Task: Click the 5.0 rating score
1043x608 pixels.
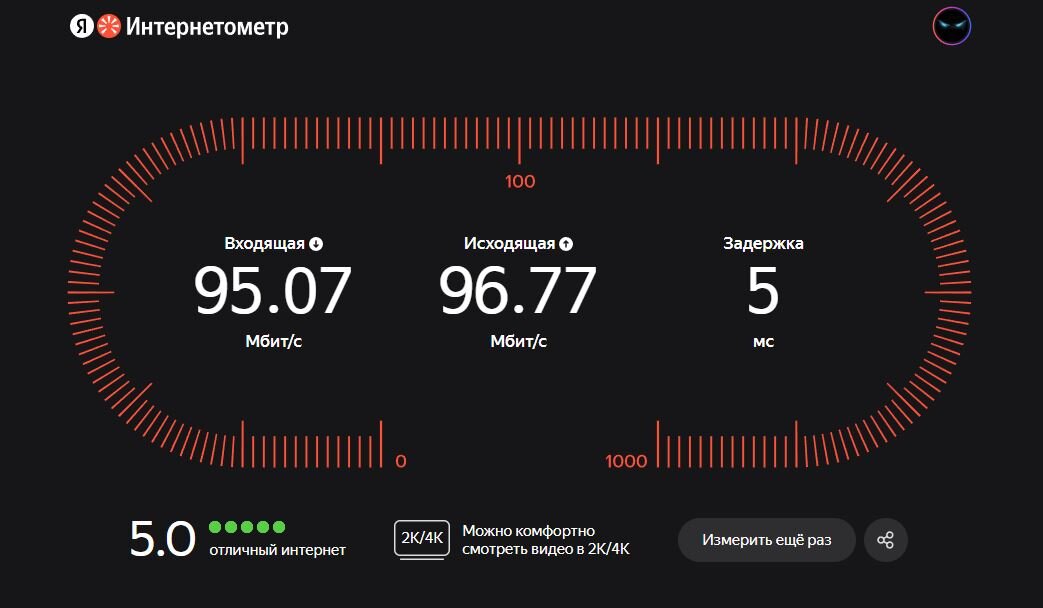Action: (162, 539)
